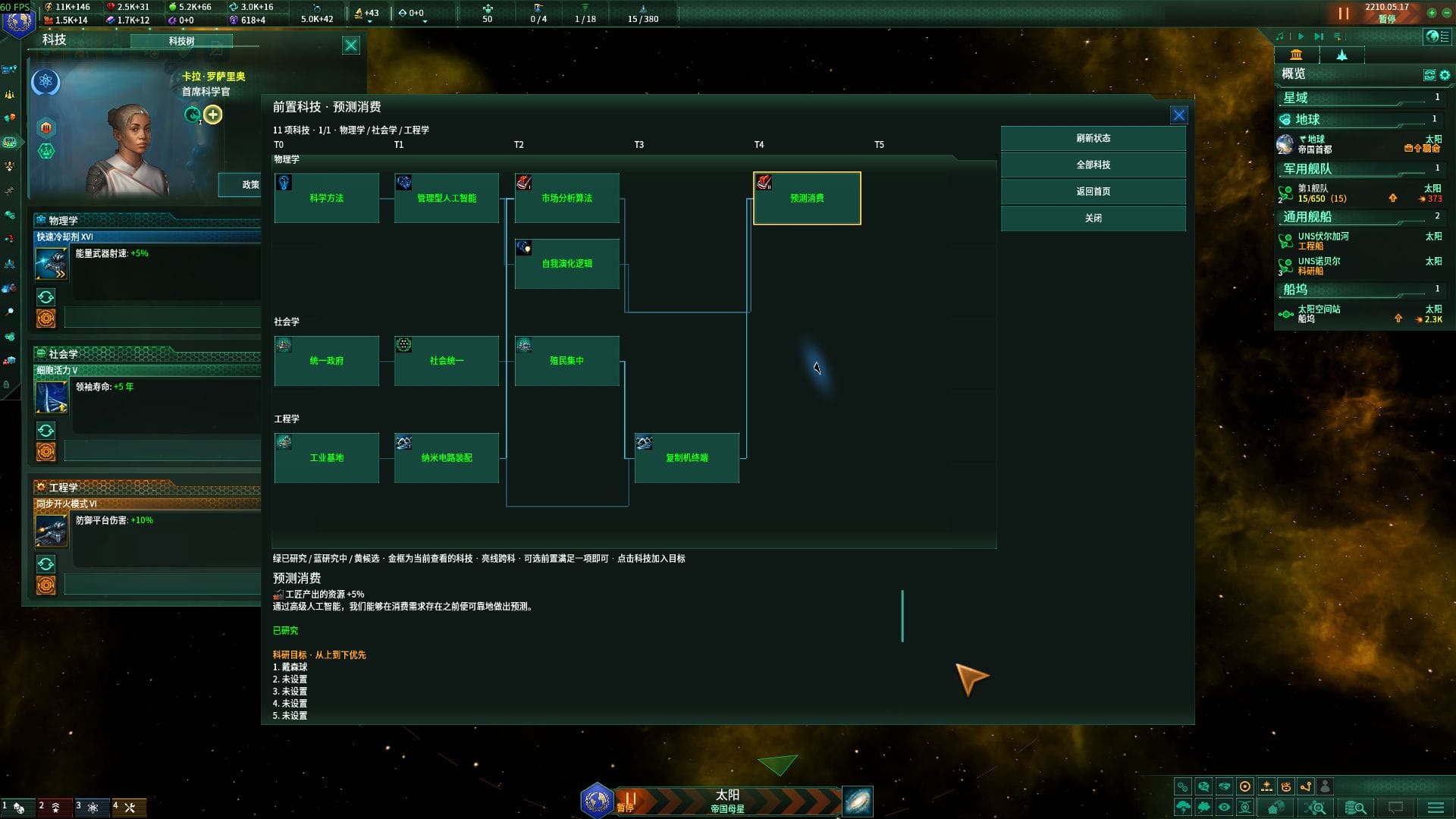Toggle the eye visibility map mode icon
Viewport: 1456px width, 819px height.
[1224, 807]
